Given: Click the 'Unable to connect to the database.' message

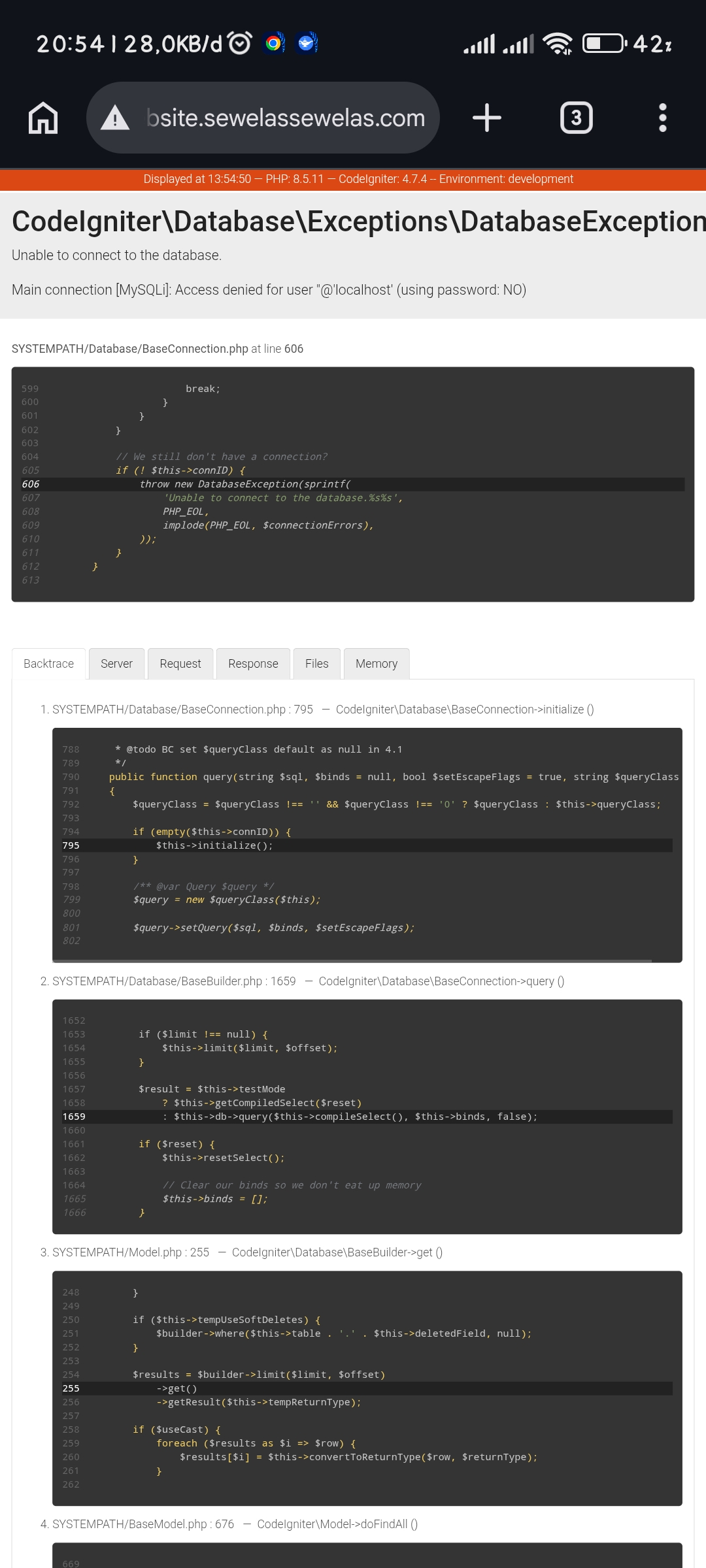Looking at the screenshot, I should [117, 255].
